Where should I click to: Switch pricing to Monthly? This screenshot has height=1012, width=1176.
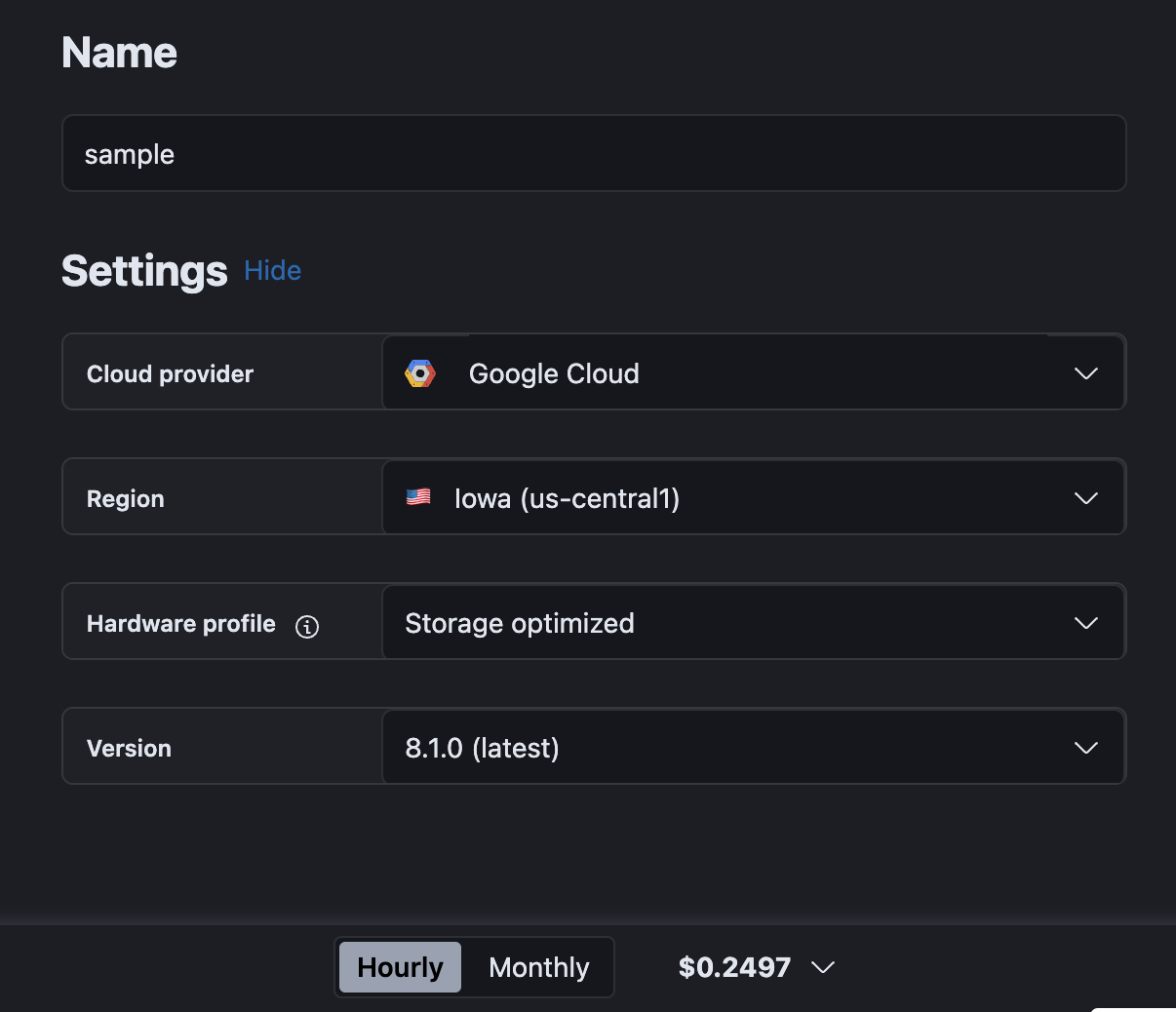[x=538, y=967]
